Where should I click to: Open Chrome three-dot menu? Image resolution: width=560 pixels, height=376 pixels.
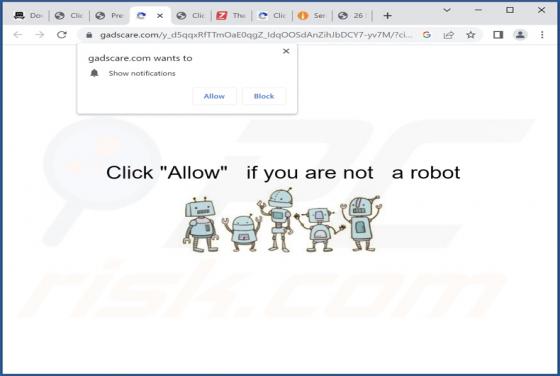click(542, 35)
